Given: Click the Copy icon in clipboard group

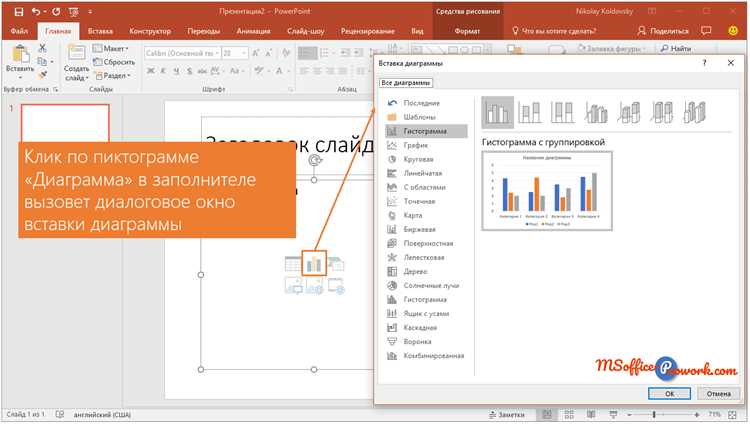Looking at the screenshot, I should pyautogui.click(x=42, y=62).
